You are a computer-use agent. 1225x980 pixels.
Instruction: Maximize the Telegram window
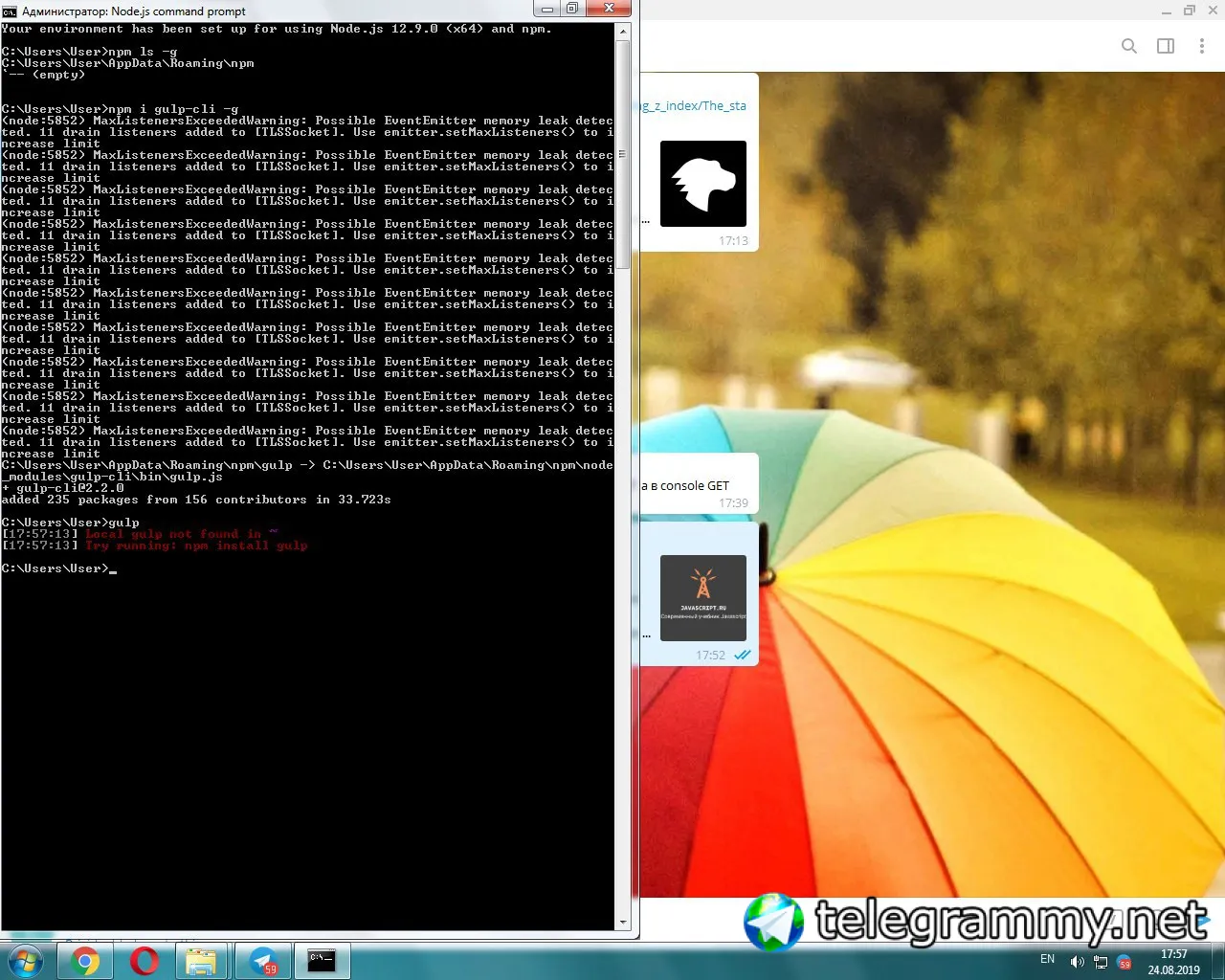click(1190, 11)
